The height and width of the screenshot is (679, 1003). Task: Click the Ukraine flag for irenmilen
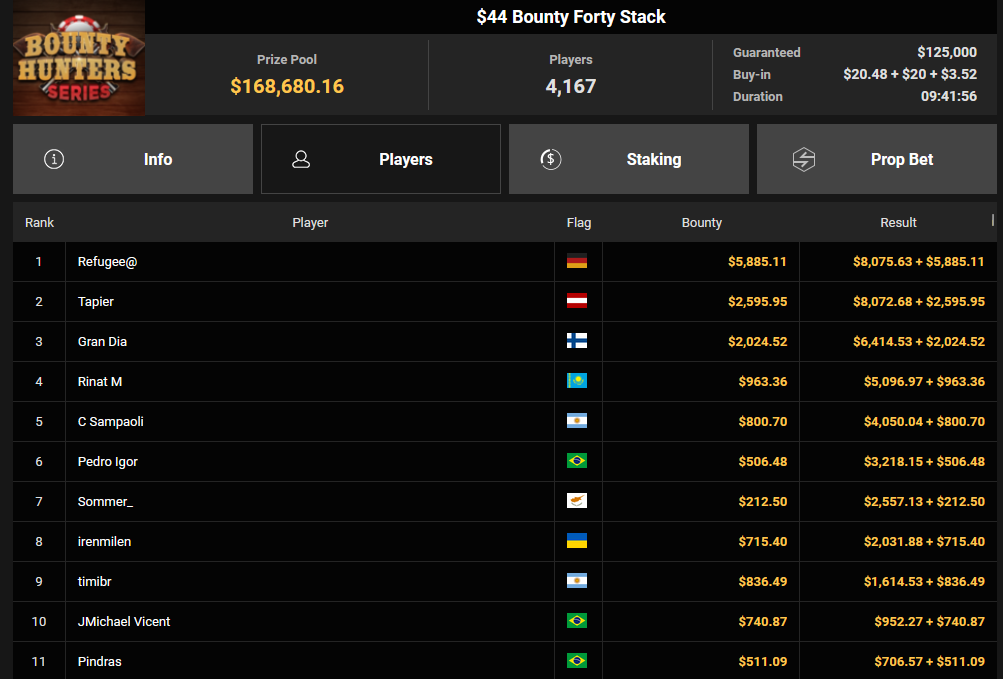pos(577,542)
